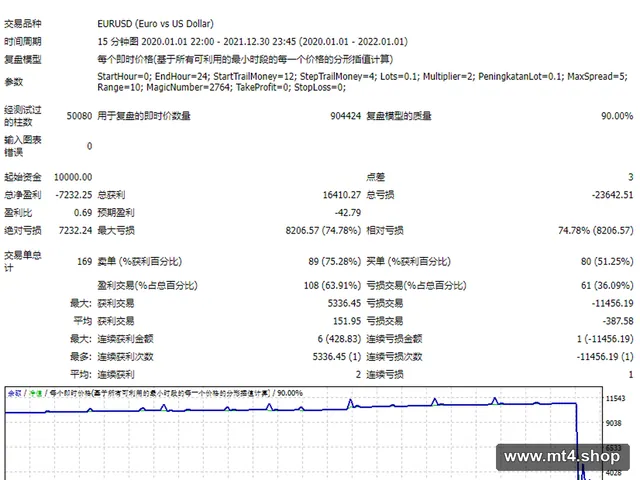Click the input chart errors value 0
Screen dimensions: 640x480
(89, 146)
